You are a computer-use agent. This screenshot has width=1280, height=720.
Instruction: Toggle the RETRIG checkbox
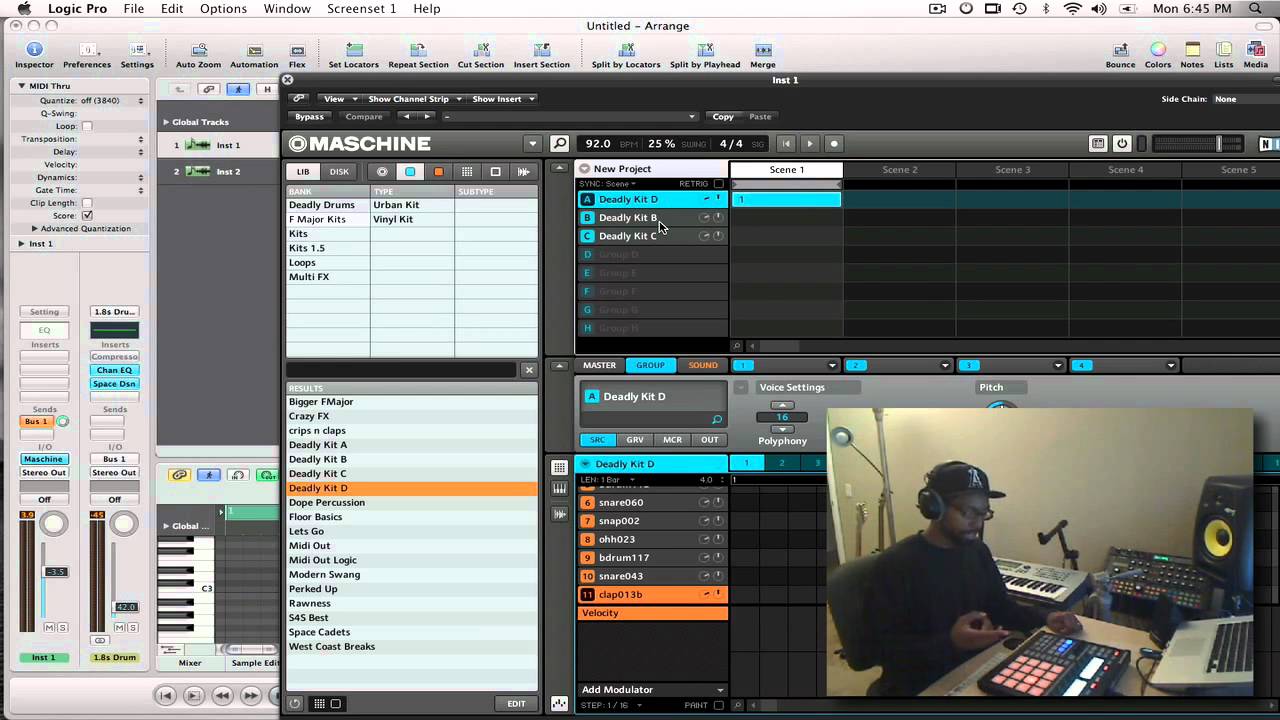click(718, 184)
